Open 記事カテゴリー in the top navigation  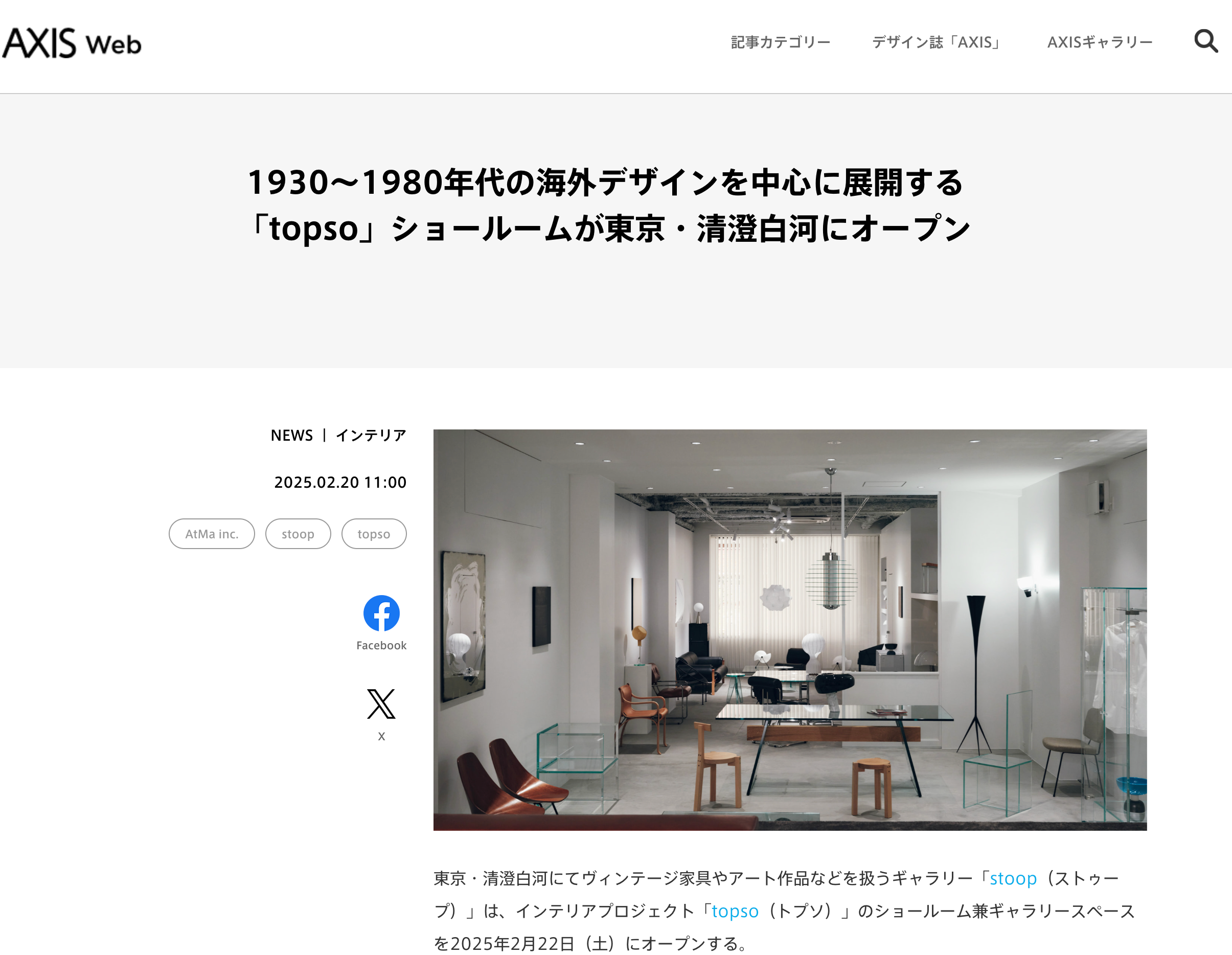point(780,42)
